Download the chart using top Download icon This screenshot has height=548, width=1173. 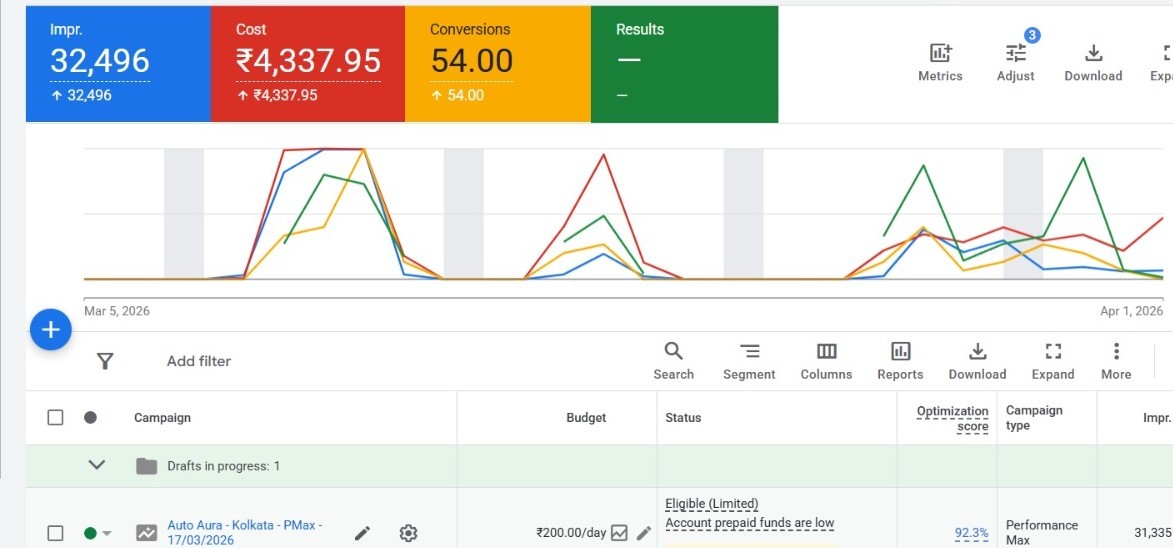1092,62
